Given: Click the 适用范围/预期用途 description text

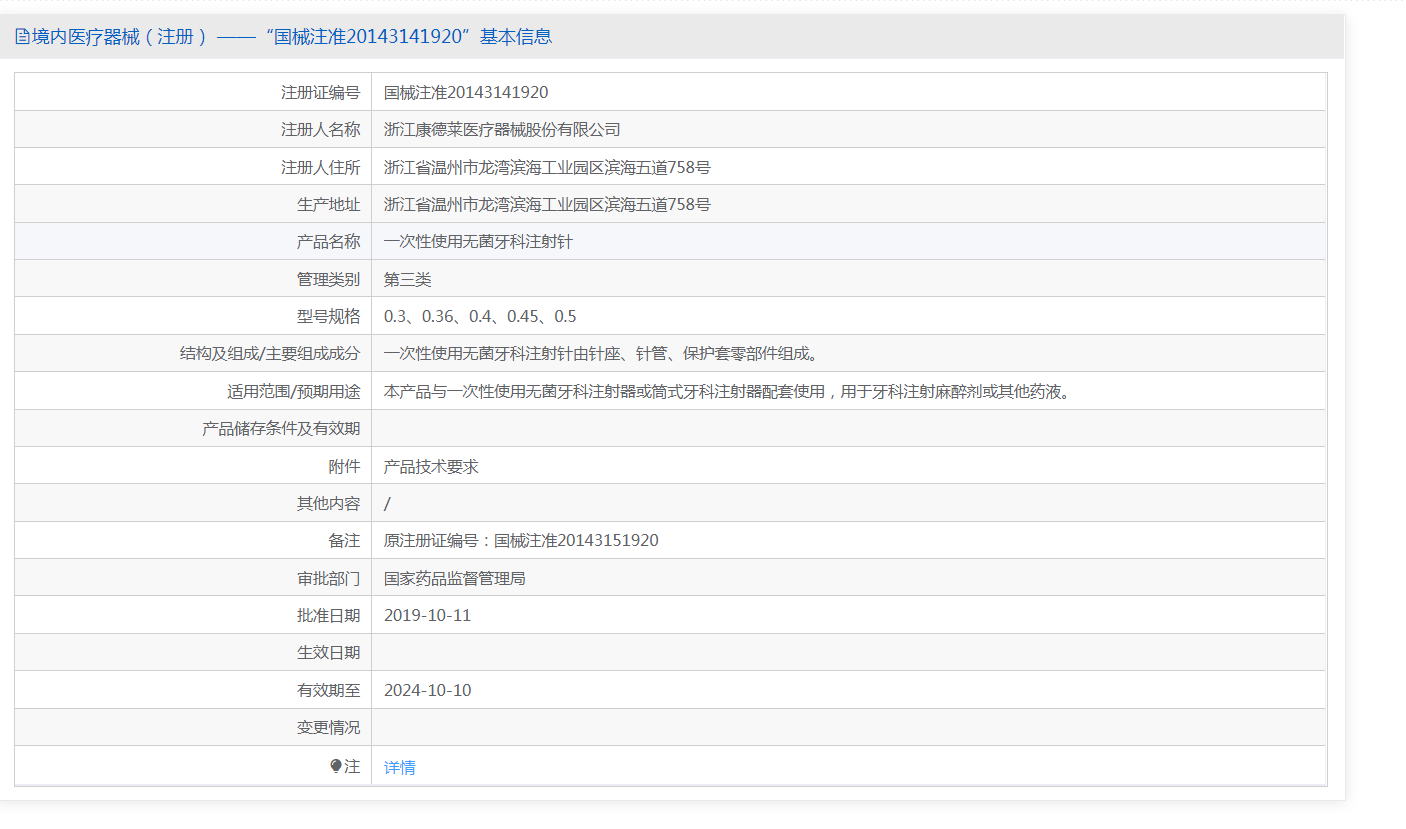Looking at the screenshot, I should point(729,391).
